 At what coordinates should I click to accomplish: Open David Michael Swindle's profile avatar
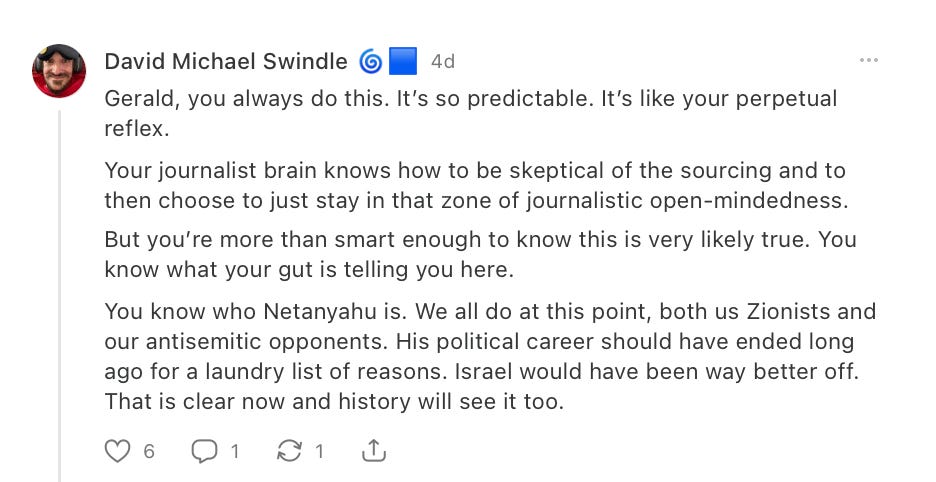click(58, 70)
